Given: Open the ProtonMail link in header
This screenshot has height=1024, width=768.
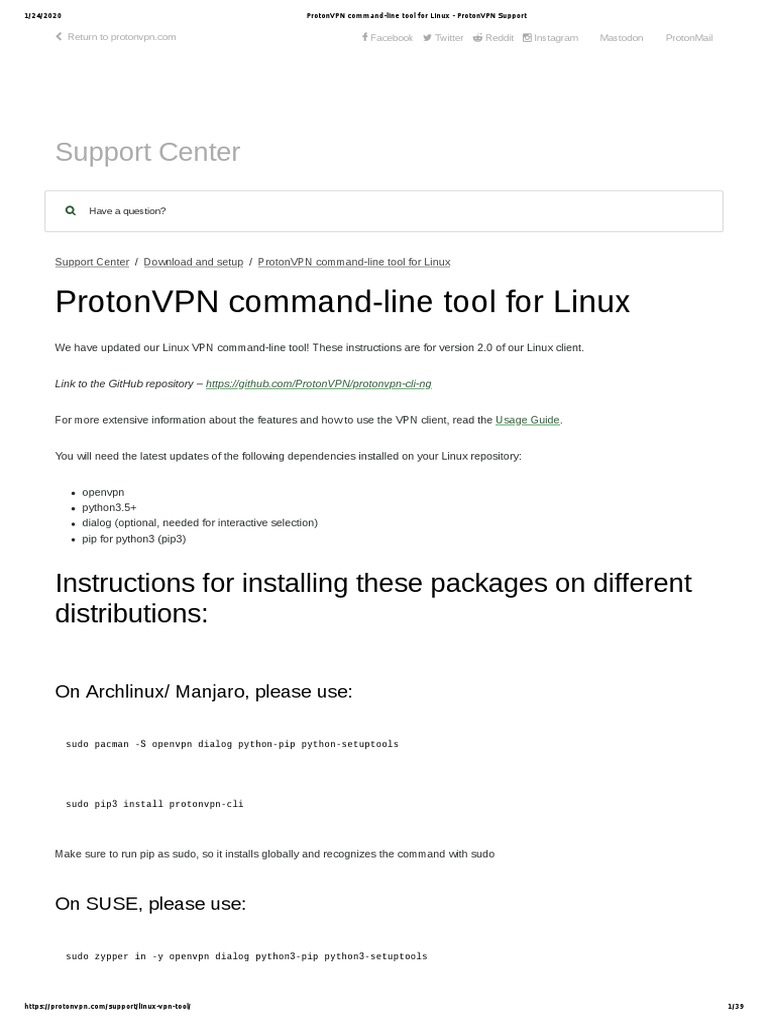Looking at the screenshot, I should (689, 38).
